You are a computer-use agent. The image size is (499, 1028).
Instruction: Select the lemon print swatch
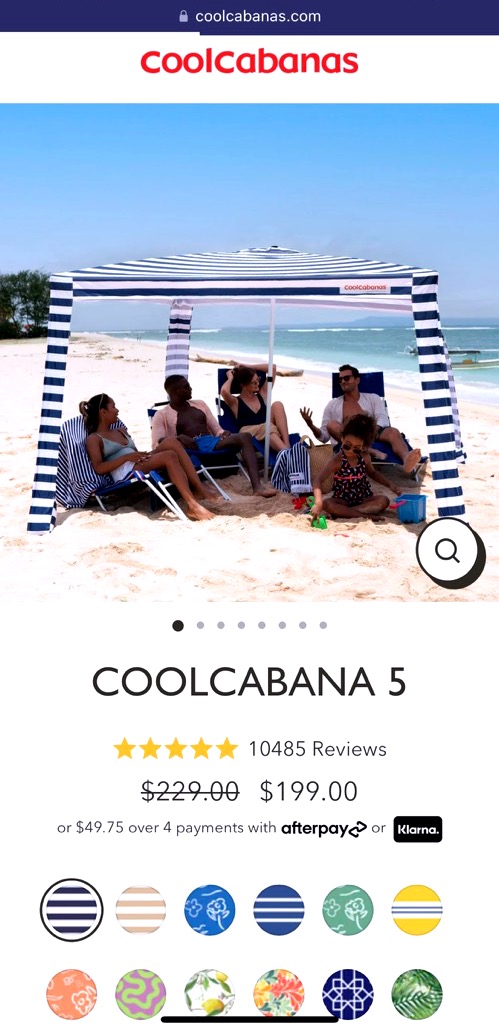point(210,995)
